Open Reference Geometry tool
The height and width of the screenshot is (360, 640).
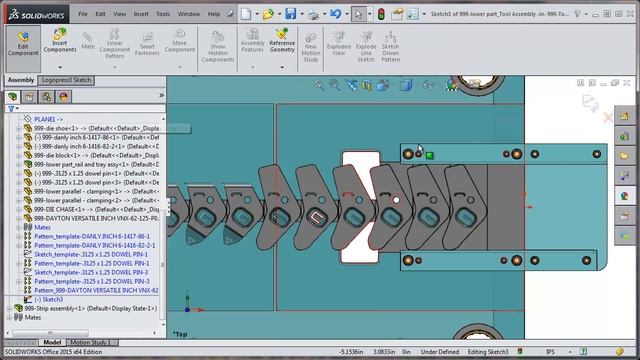tap(282, 41)
